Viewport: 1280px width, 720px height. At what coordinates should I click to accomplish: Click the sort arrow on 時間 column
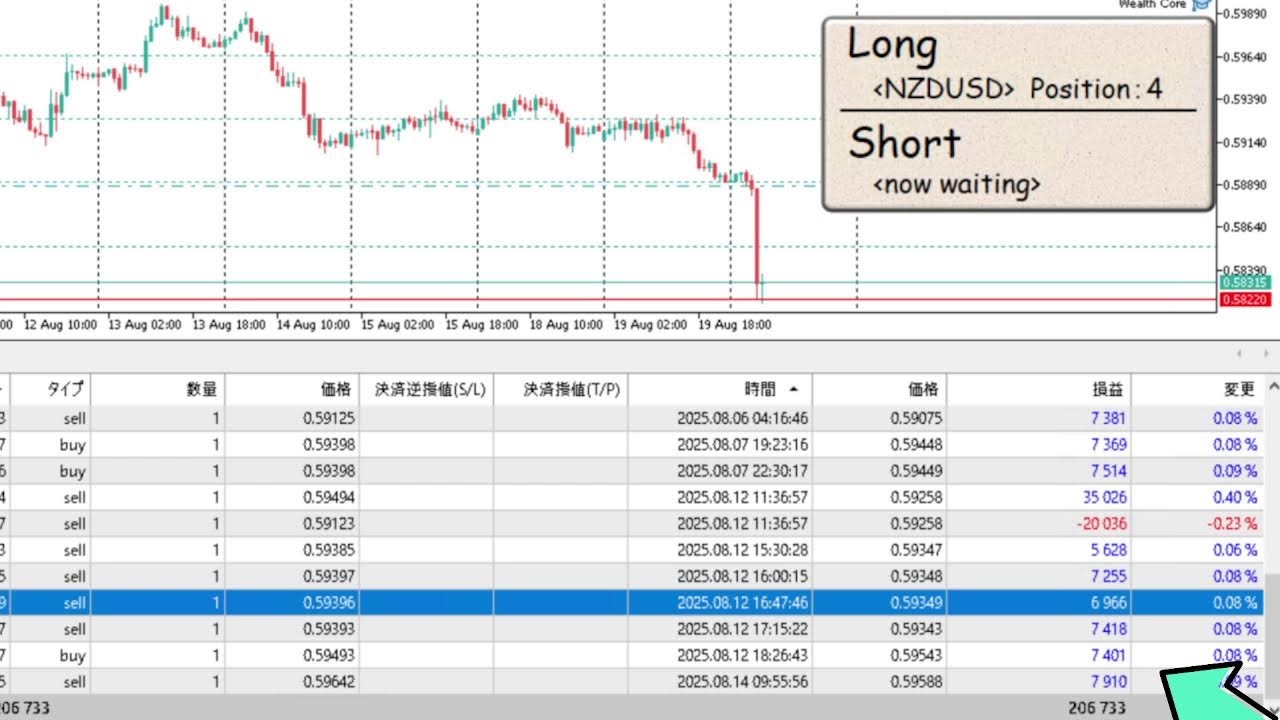(794, 389)
